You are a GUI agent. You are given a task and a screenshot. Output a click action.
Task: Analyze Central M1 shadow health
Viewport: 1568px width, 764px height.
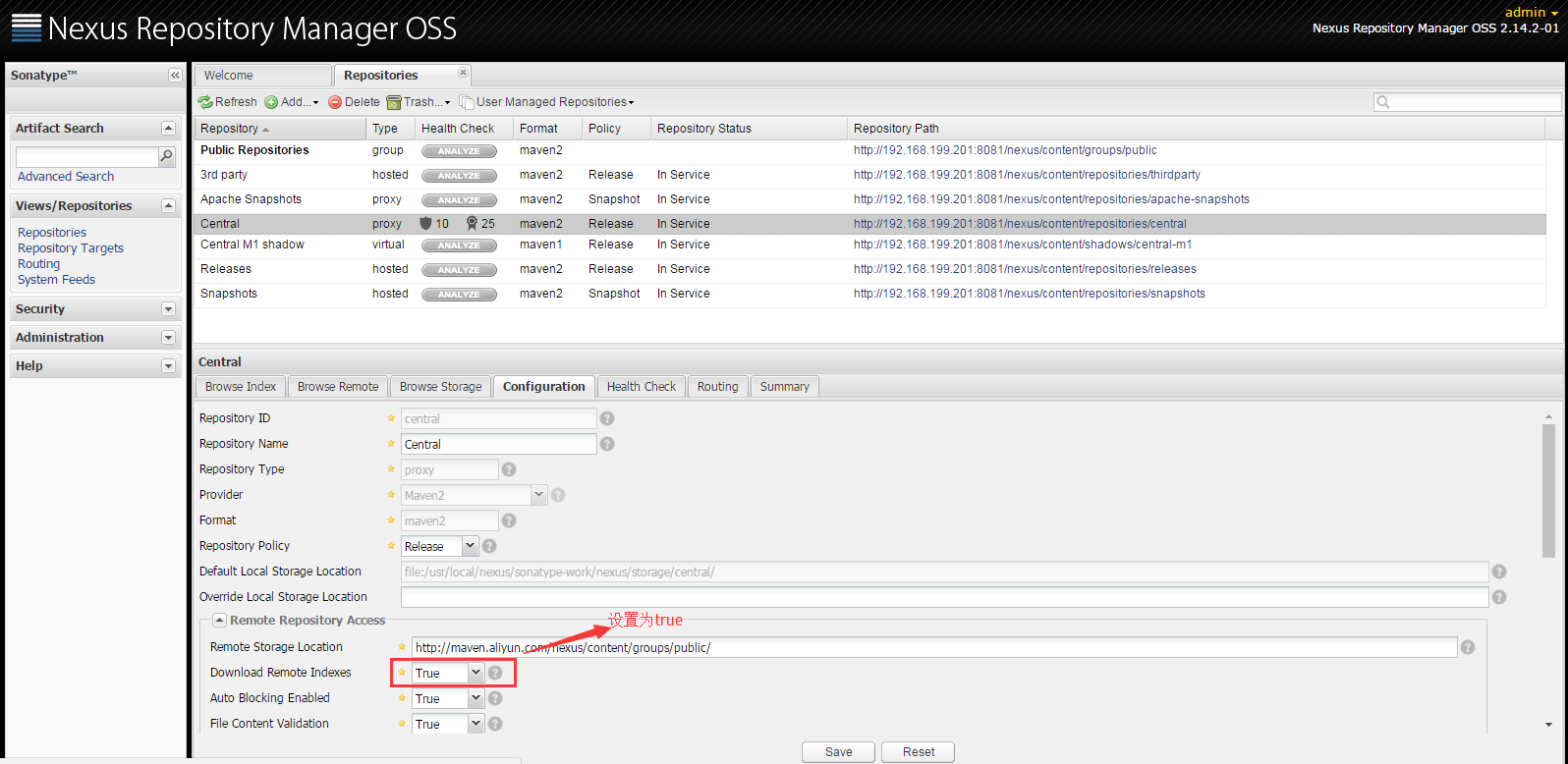(x=459, y=246)
